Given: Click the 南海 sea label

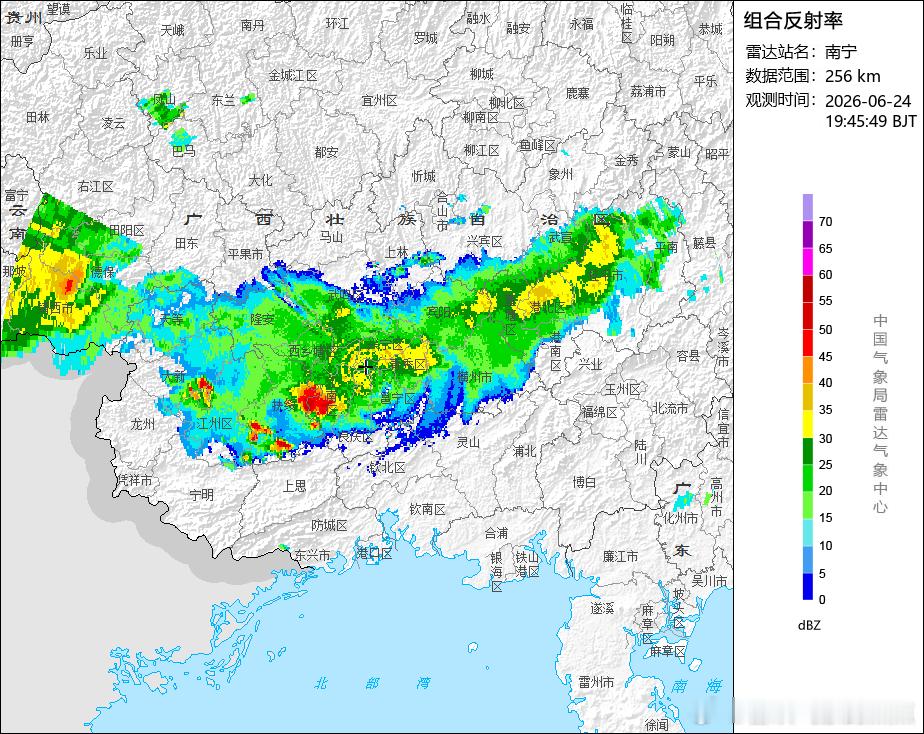Looking at the screenshot, I should 697,686.
